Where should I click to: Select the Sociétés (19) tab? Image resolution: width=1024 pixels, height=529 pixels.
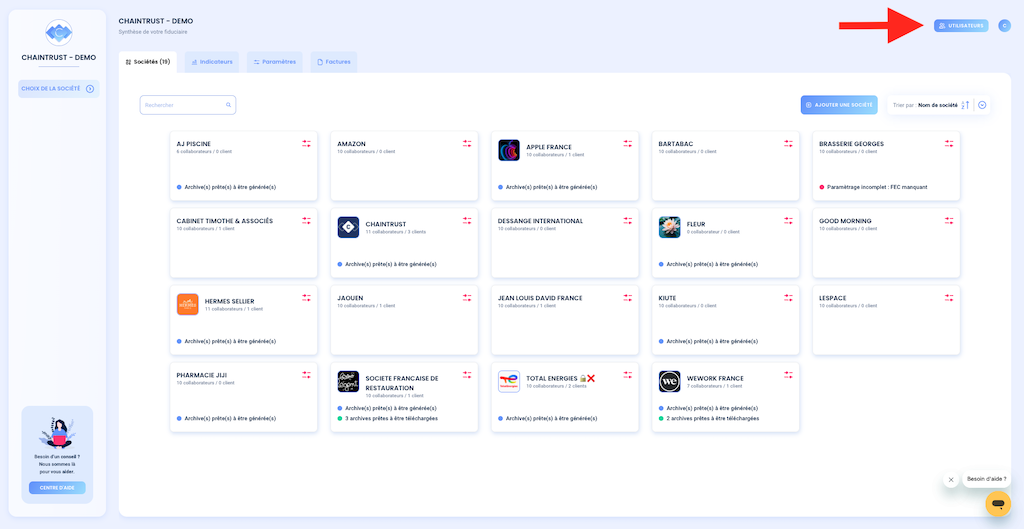tap(148, 62)
